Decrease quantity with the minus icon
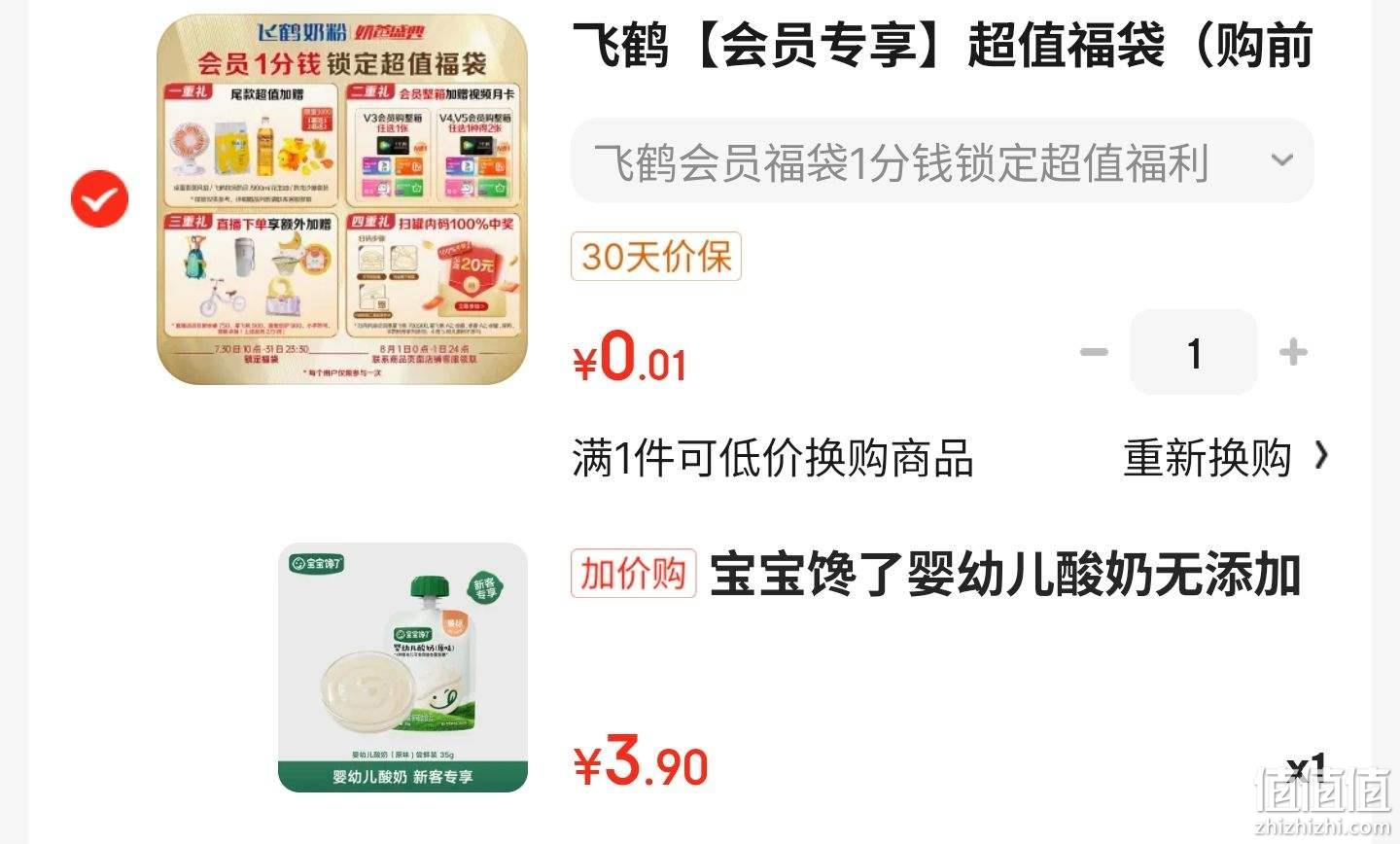This screenshot has width=1400, height=844. 1095,352
